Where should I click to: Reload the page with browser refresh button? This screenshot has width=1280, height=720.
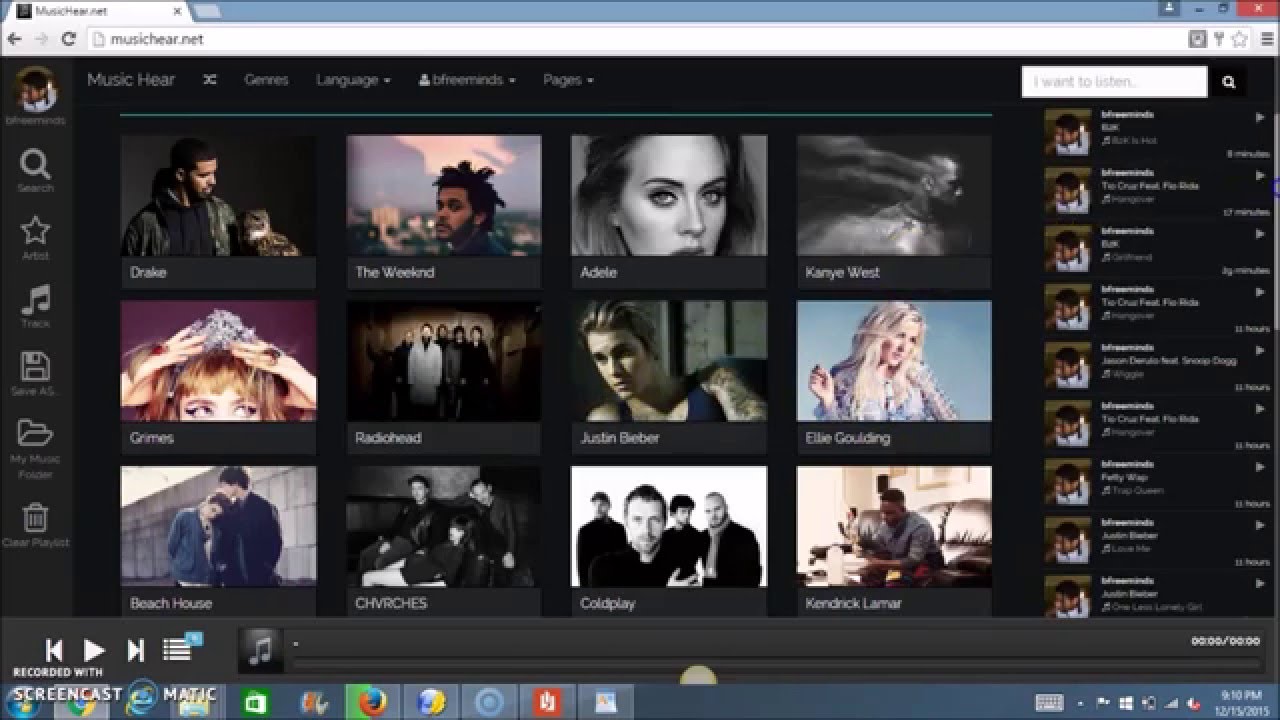(x=68, y=39)
